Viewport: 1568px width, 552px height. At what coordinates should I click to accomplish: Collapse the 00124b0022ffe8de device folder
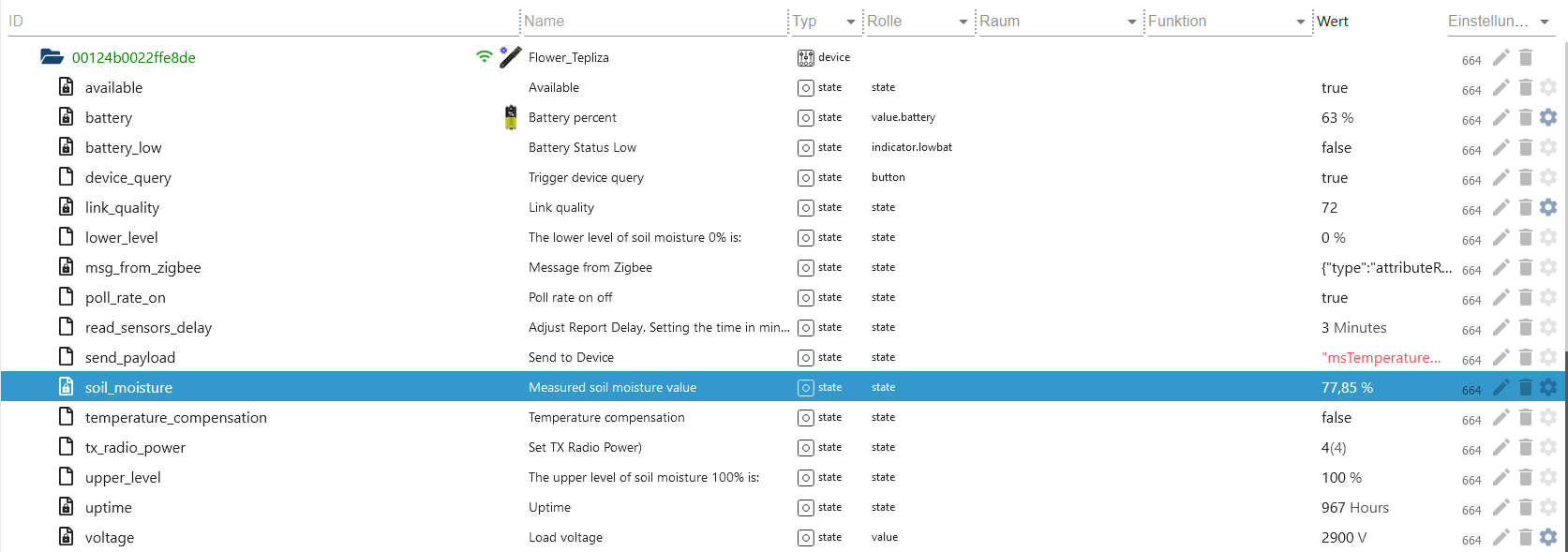52,57
